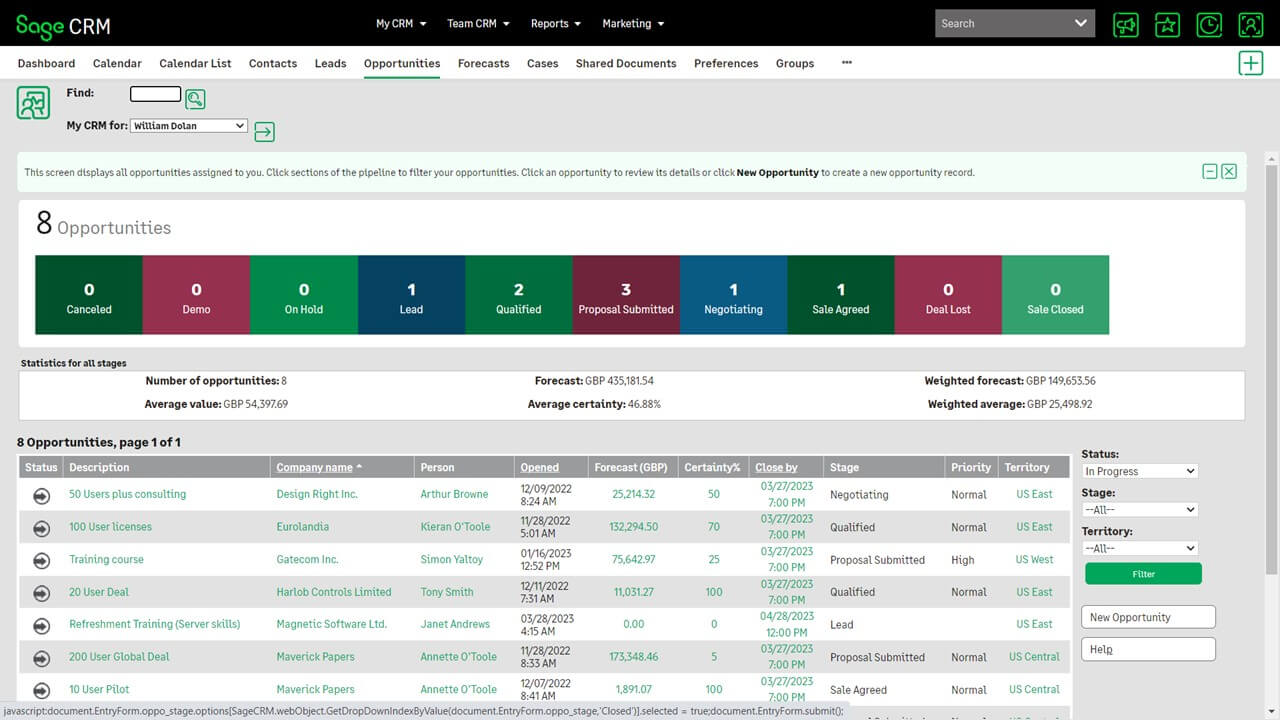Filter pipeline by Canceled tile
Viewport: 1280px width, 720px height.
[89, 295]
